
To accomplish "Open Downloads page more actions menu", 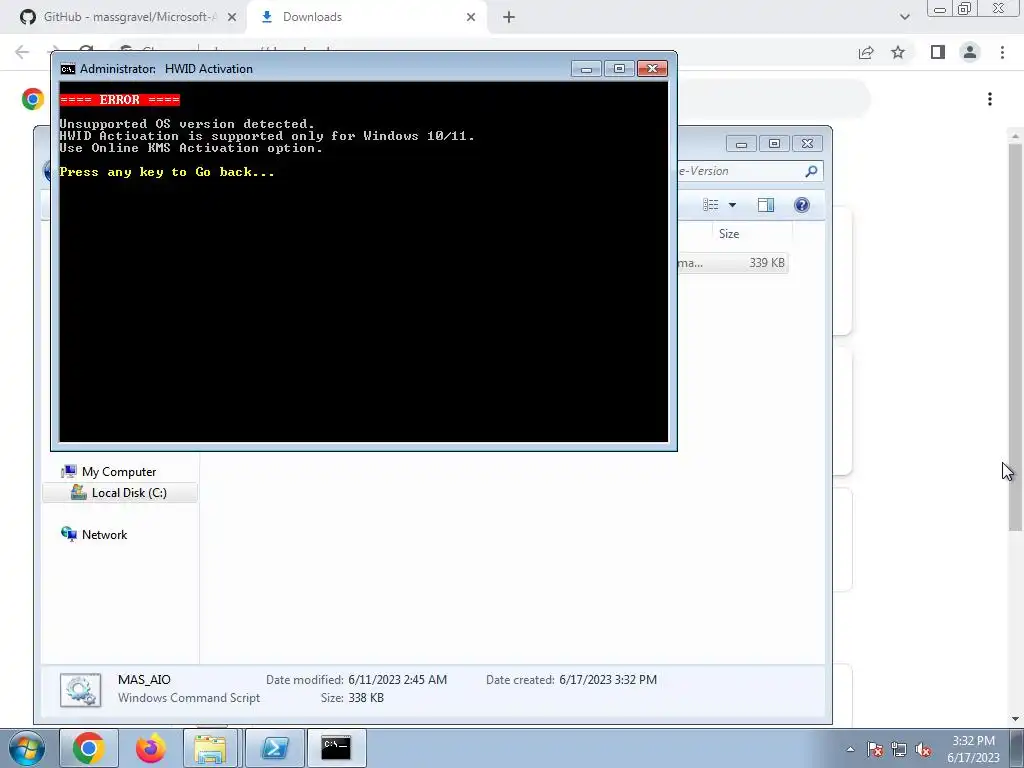I will 990,99.
